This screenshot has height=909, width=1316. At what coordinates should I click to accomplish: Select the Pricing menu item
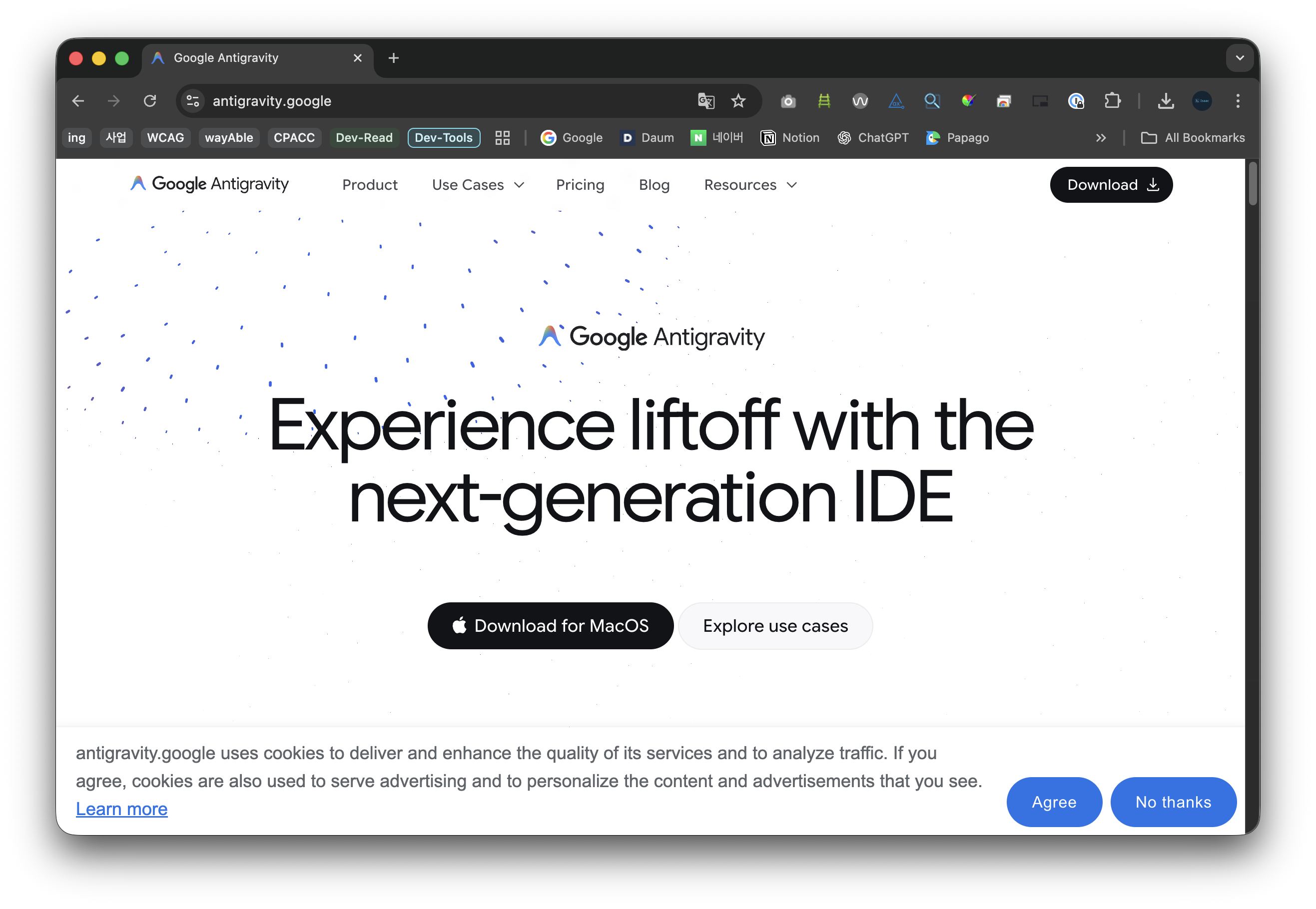(580, 184)
